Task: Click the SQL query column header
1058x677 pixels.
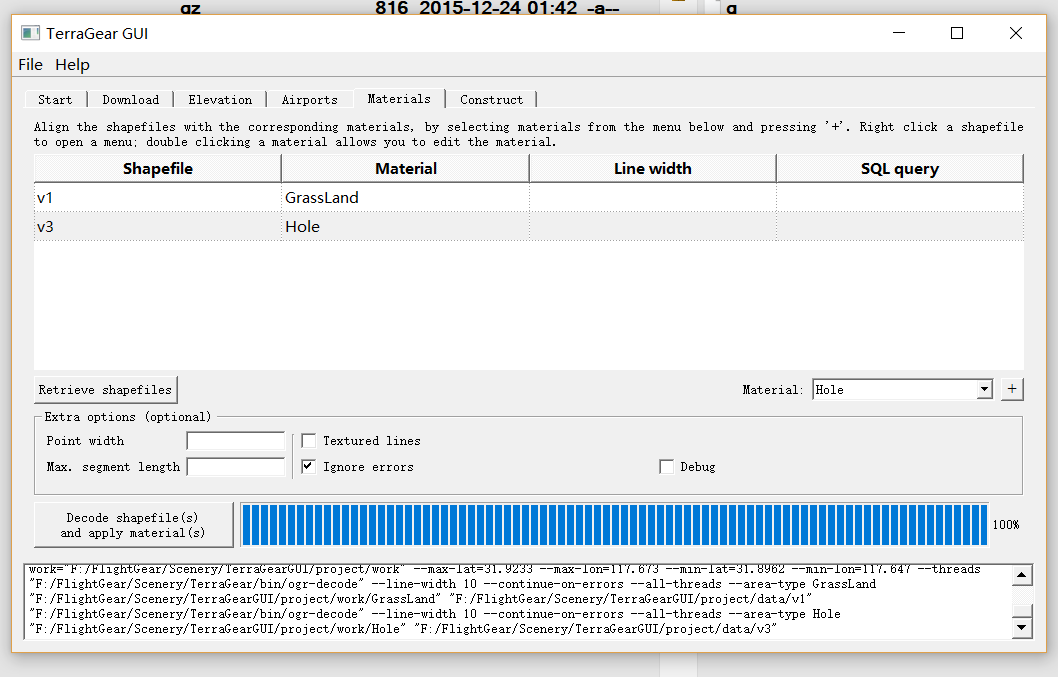Action: click(900, 168)
